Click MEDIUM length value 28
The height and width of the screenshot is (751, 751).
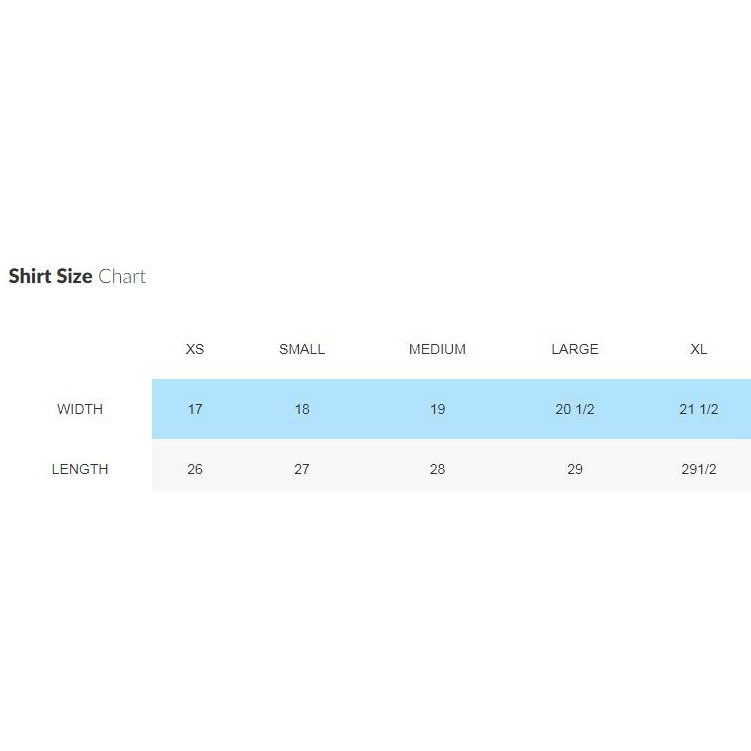click(437, 469)
